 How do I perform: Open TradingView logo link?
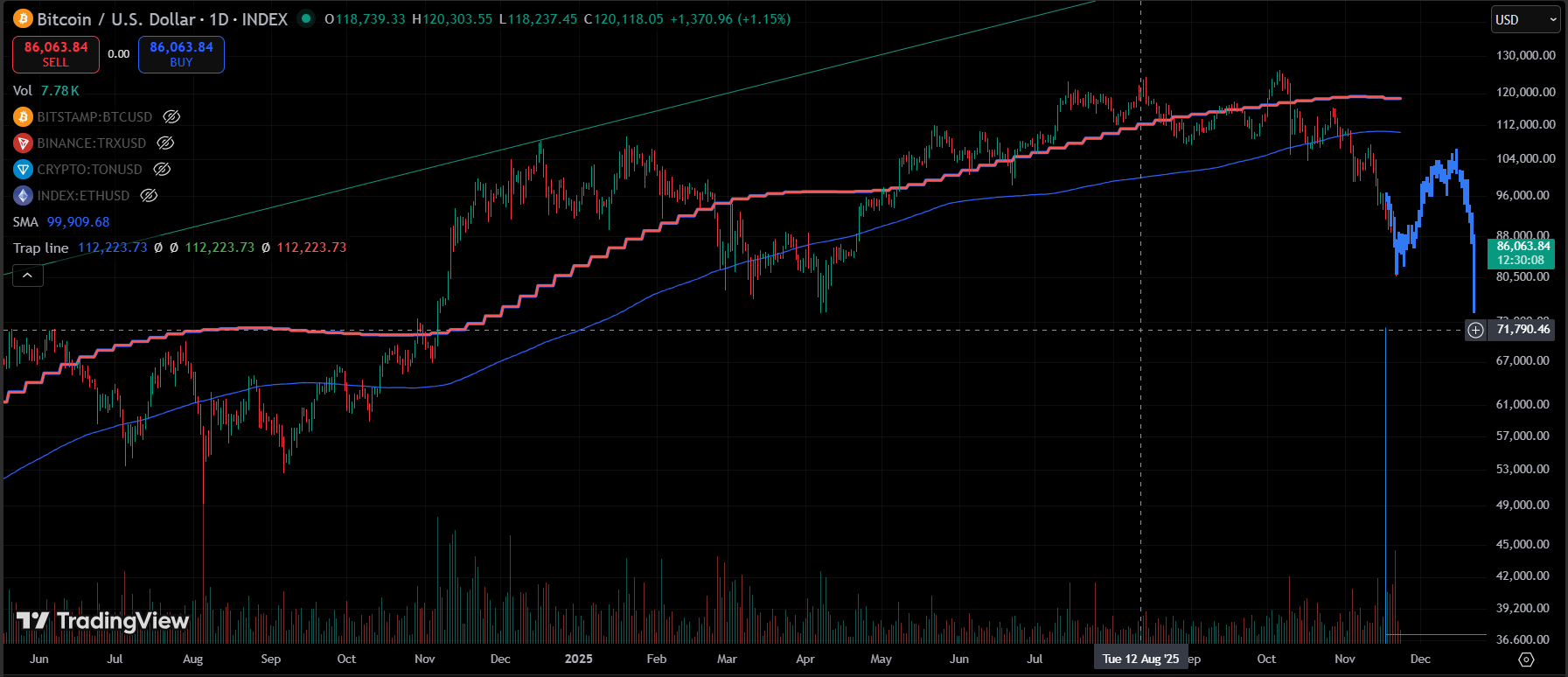102,621
